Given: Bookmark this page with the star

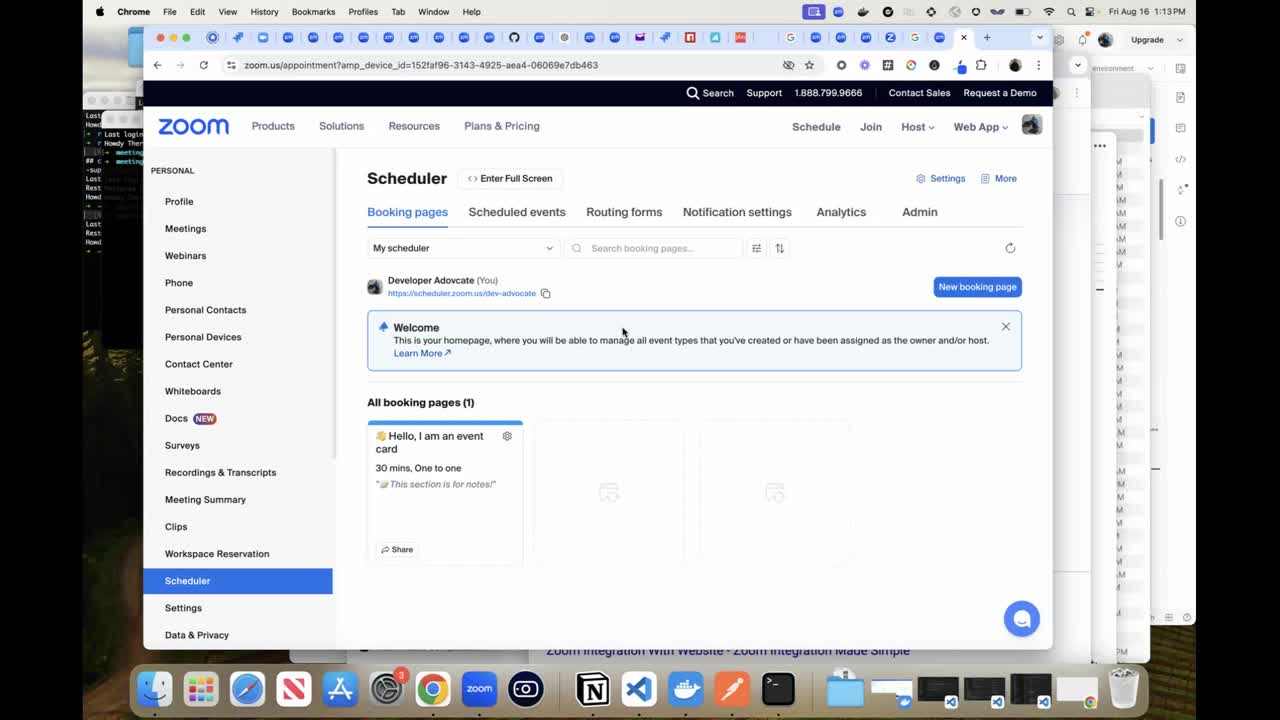Looking at the screenshot, I should click(809, 65).
